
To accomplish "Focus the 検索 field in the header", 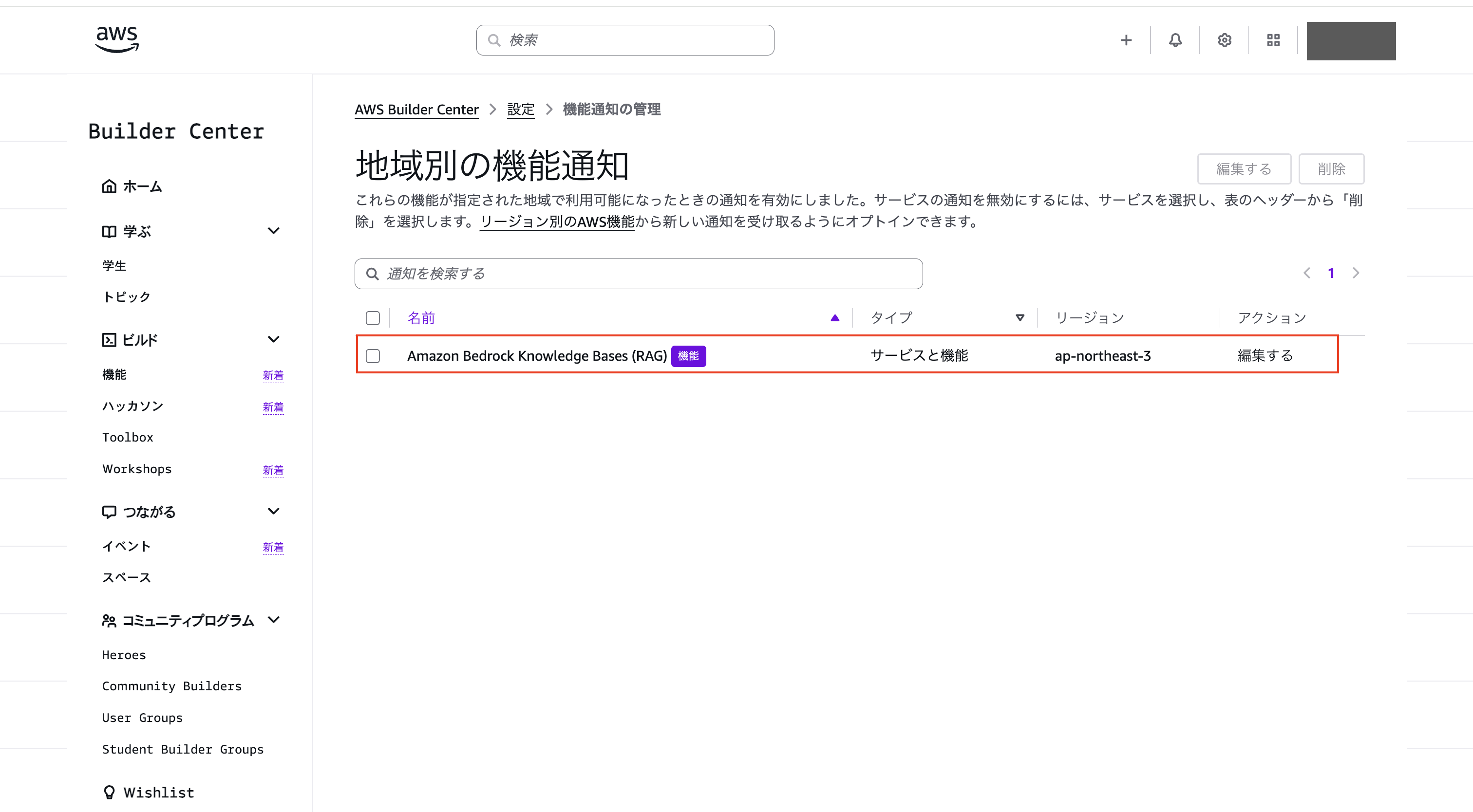I will tap(625, 40).
